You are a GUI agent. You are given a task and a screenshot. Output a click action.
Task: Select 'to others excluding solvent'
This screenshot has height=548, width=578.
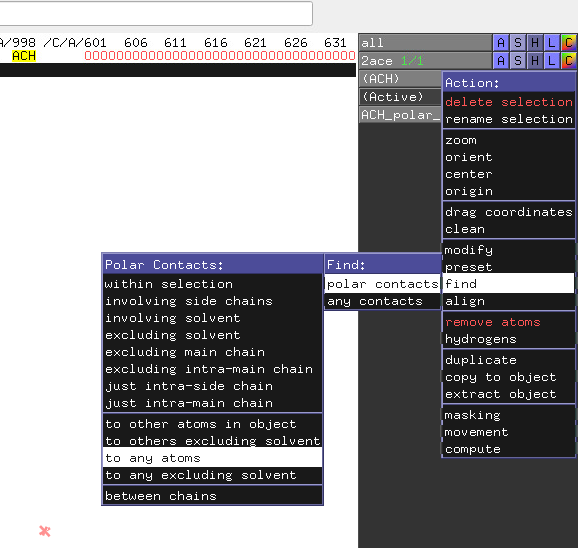pyautogui.click(x=213, y=441)
